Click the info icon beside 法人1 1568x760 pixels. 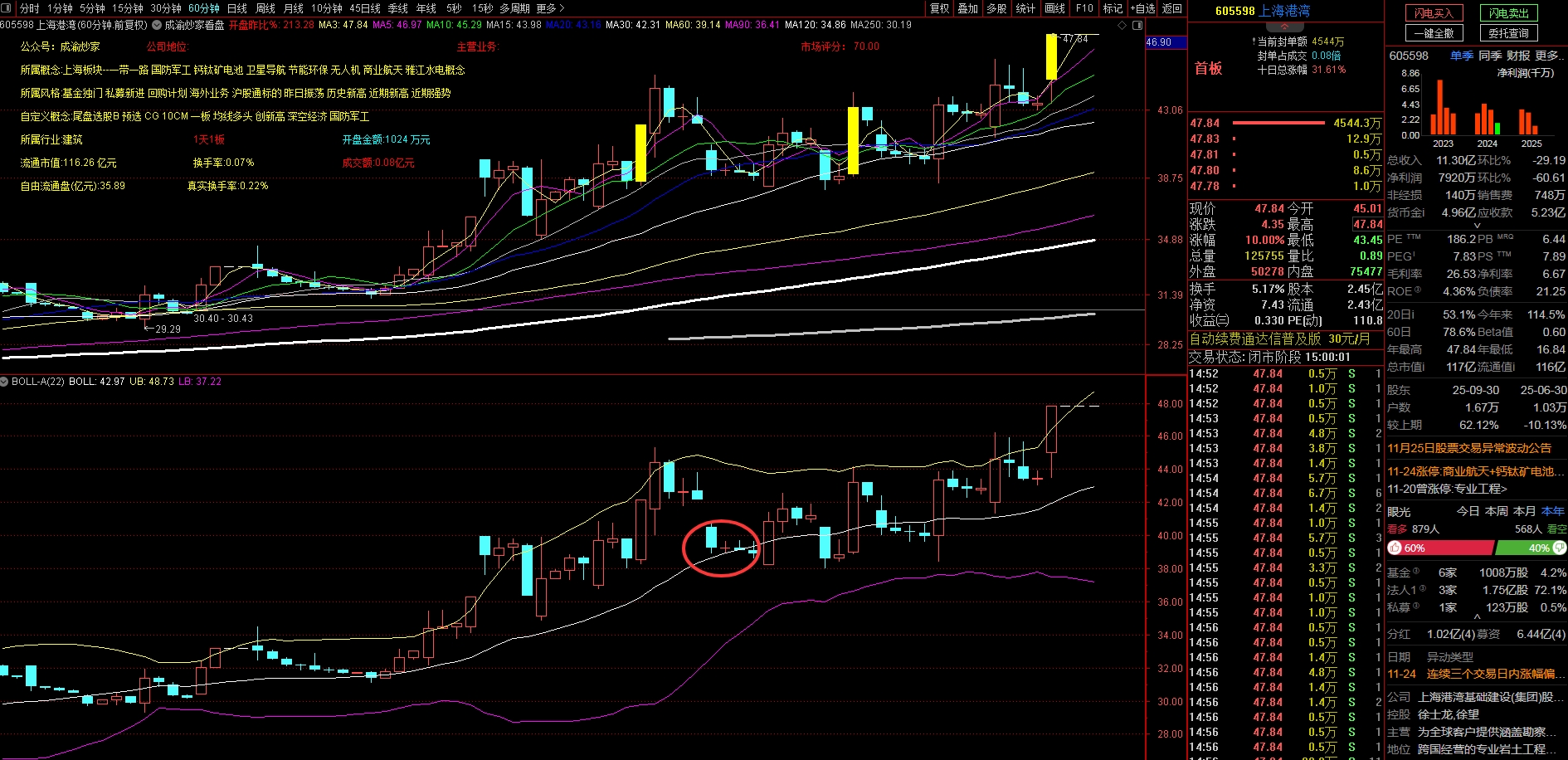1424,589
